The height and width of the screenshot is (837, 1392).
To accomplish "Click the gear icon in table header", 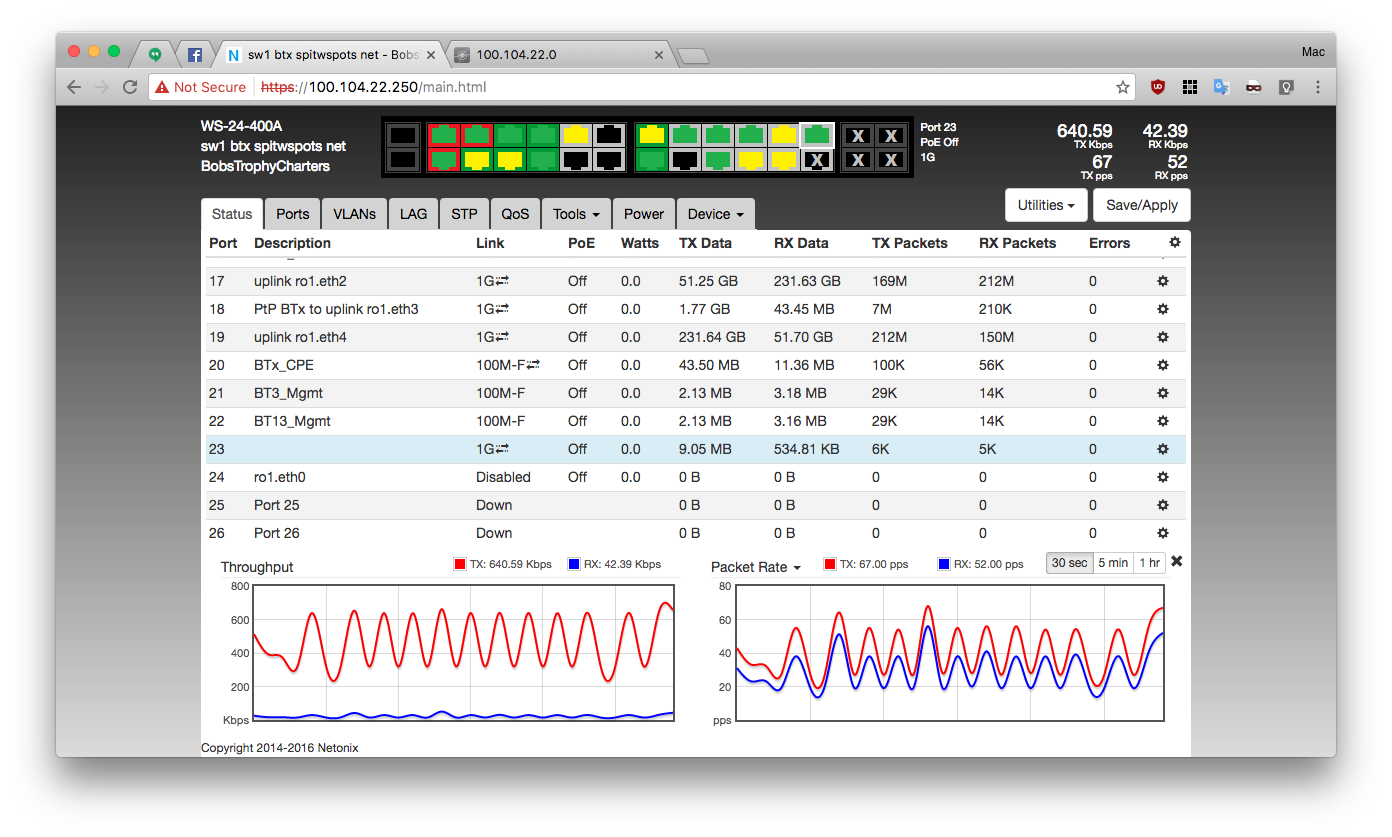I will click(x=1174, y=243).
